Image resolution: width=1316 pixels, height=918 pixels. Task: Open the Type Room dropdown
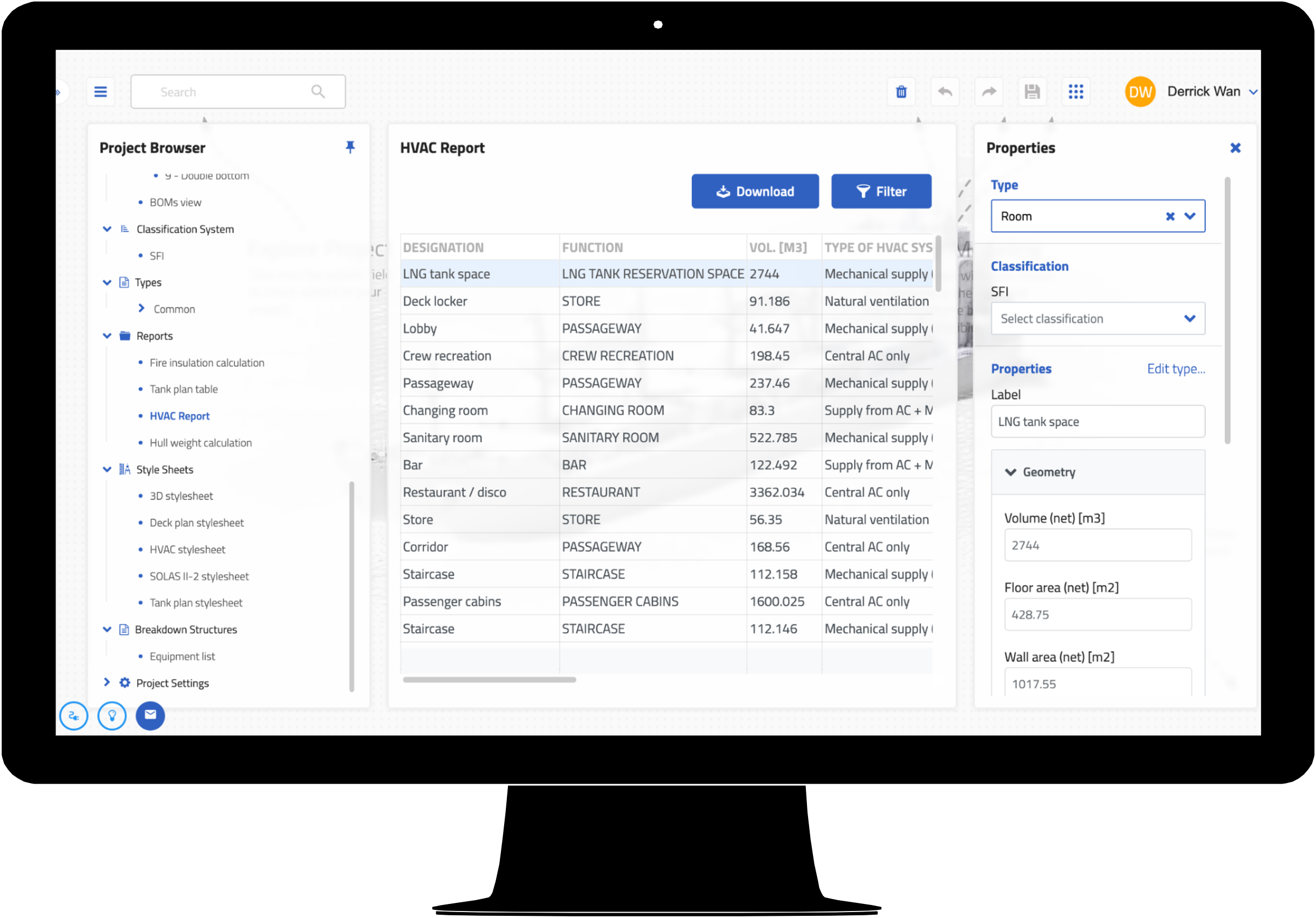[x=1190, y=216]
